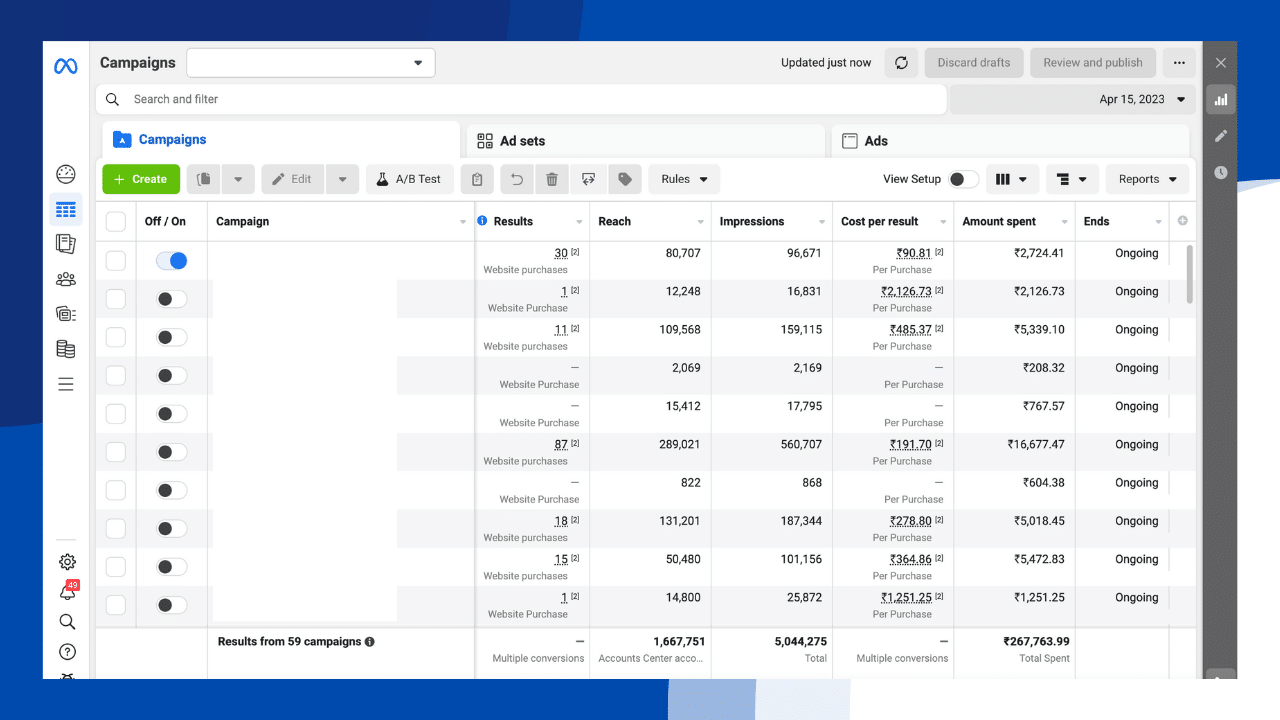
Task: Click the Meta logo icon
Action: 66,66
